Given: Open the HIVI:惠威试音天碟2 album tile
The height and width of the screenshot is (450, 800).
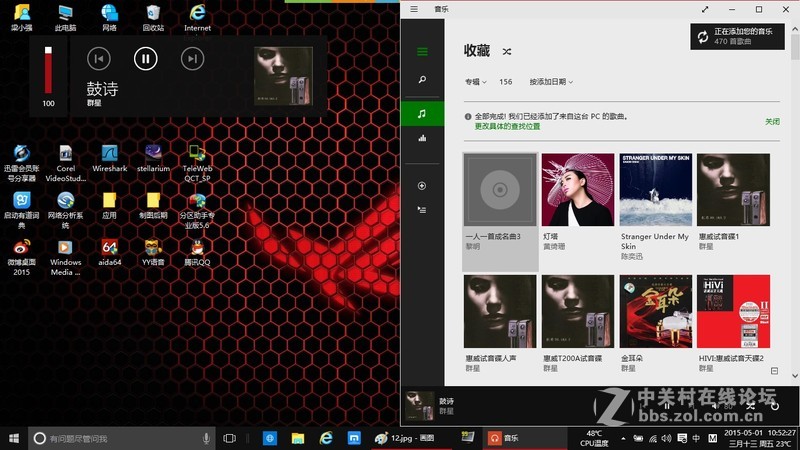Looking at the screenshot, I should 733,311.
